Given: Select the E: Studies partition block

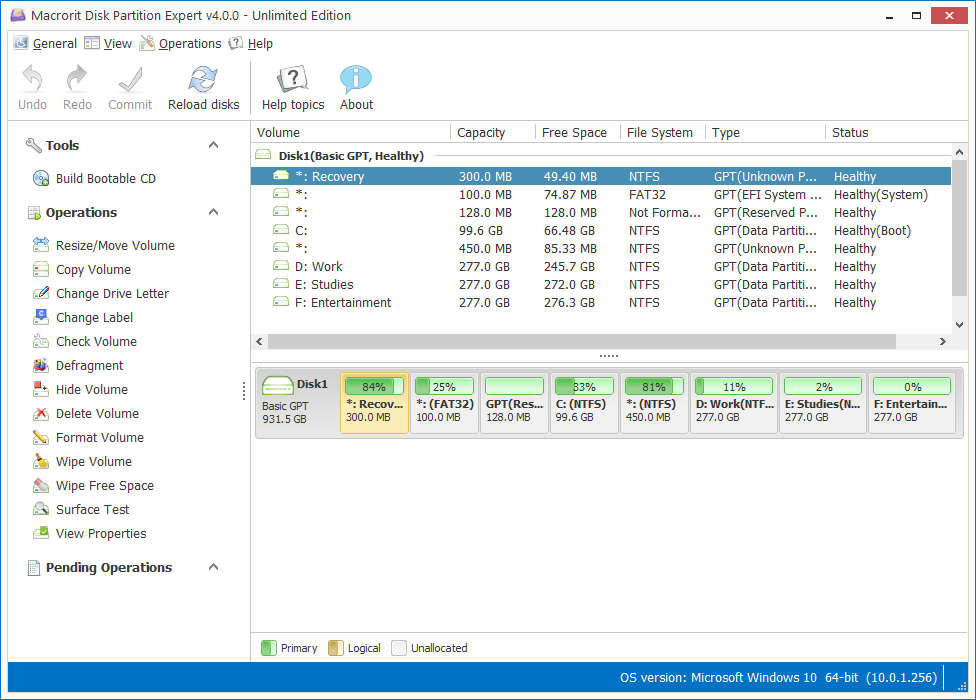Looking at the screenshot, I should point(823,403).
